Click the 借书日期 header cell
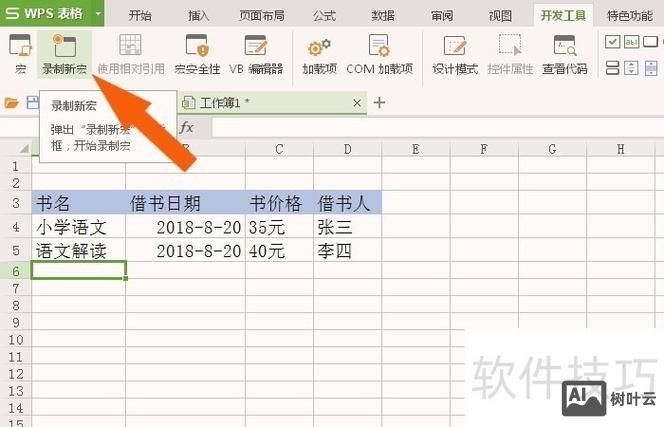The height and width of the screenshot is (427, 664). 185,202
